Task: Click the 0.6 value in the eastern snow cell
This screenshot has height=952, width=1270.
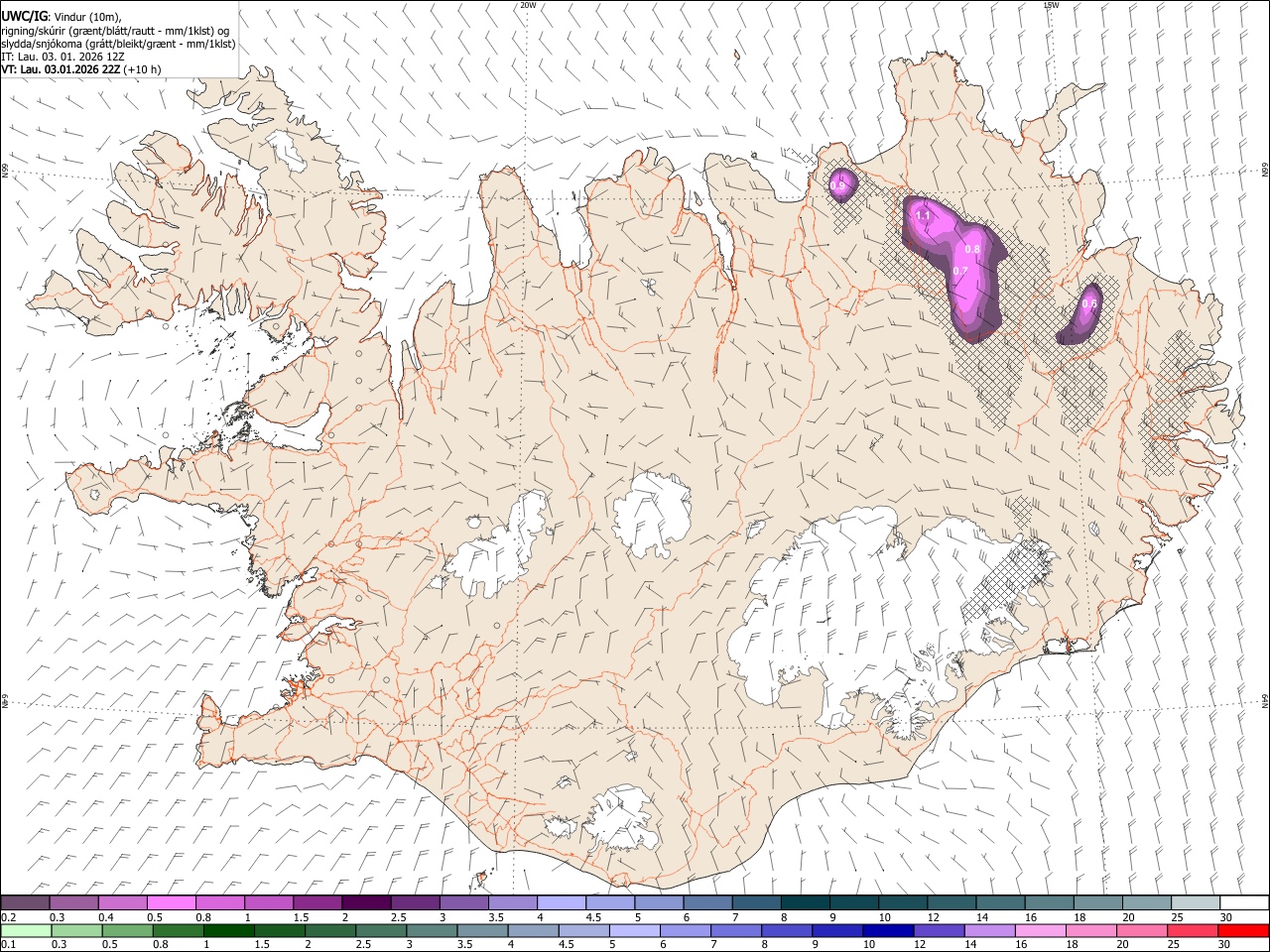Action: (1089, 303)
